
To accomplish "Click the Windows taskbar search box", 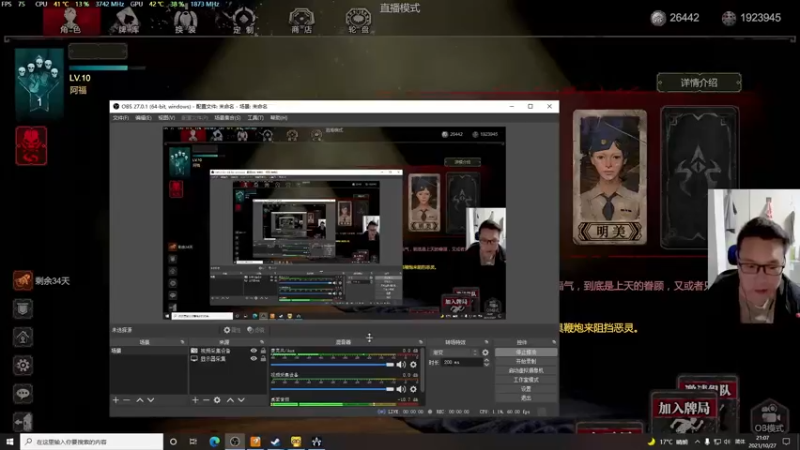I will click(92, 442).
